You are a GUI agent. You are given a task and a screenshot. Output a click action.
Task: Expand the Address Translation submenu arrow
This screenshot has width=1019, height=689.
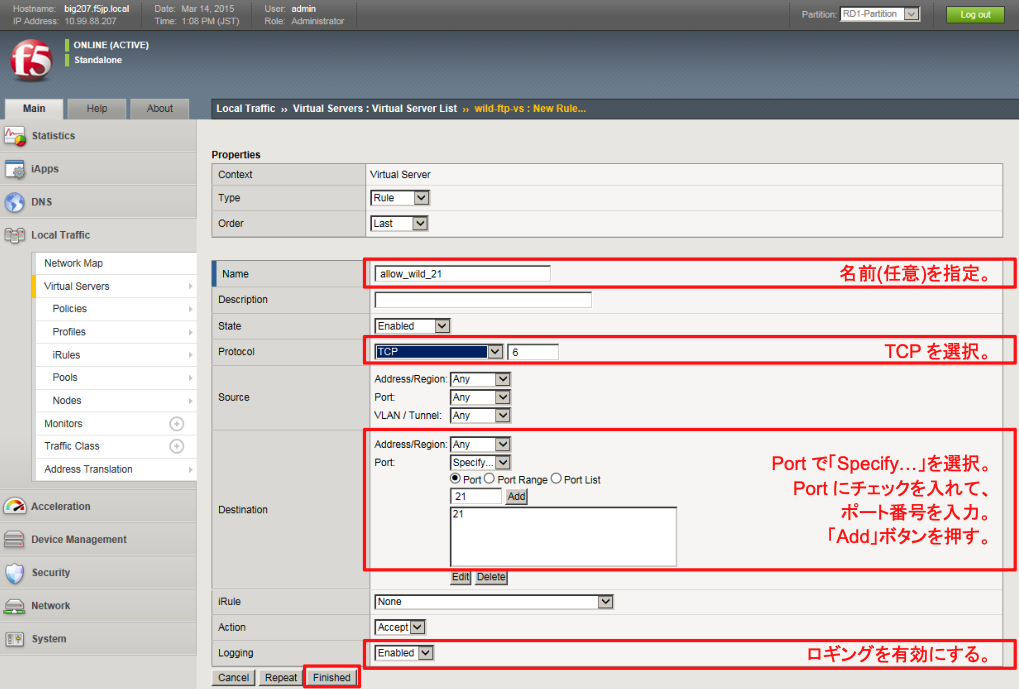tap(190, 469)
